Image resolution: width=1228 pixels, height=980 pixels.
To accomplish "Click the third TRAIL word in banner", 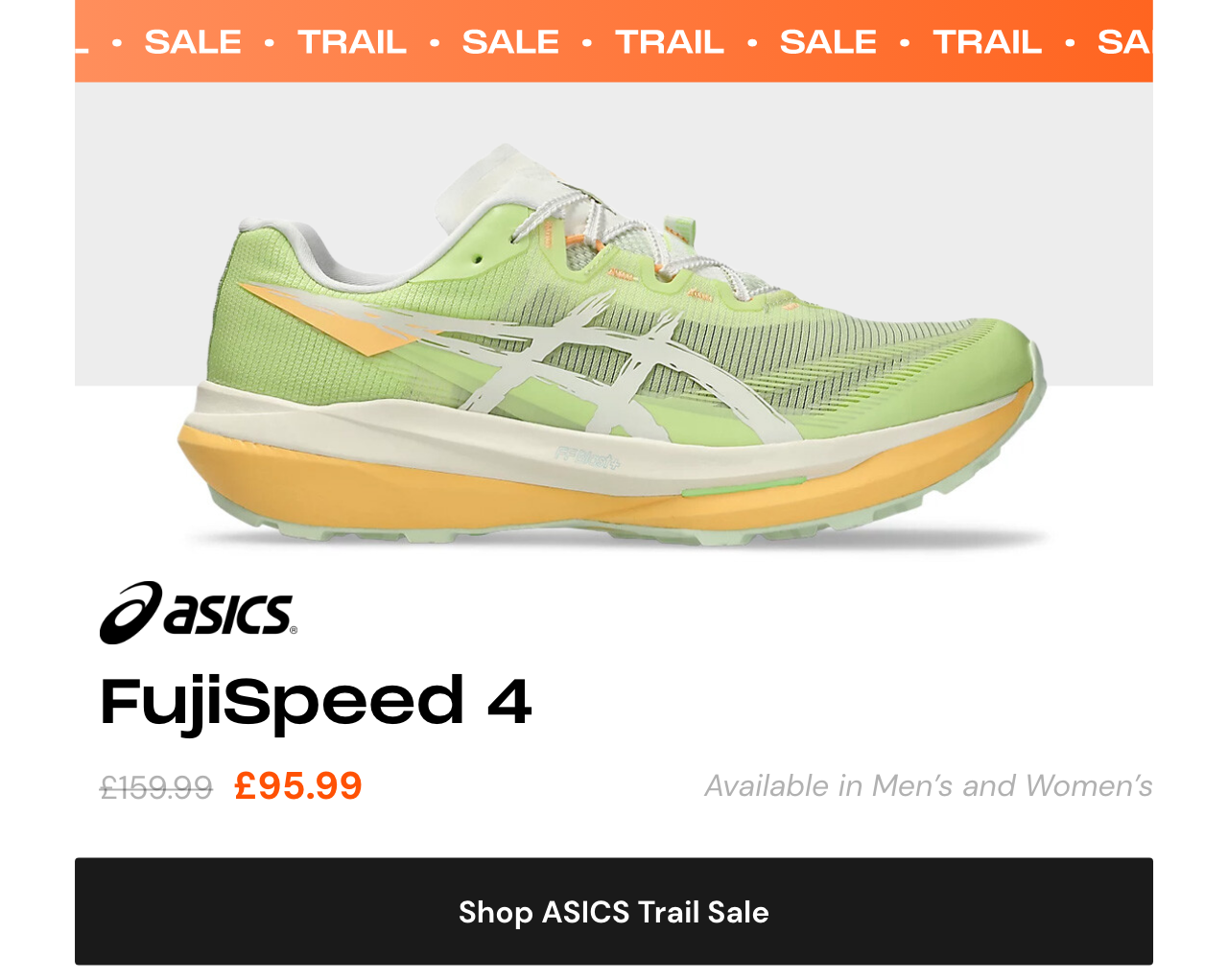I will [987, 42].
